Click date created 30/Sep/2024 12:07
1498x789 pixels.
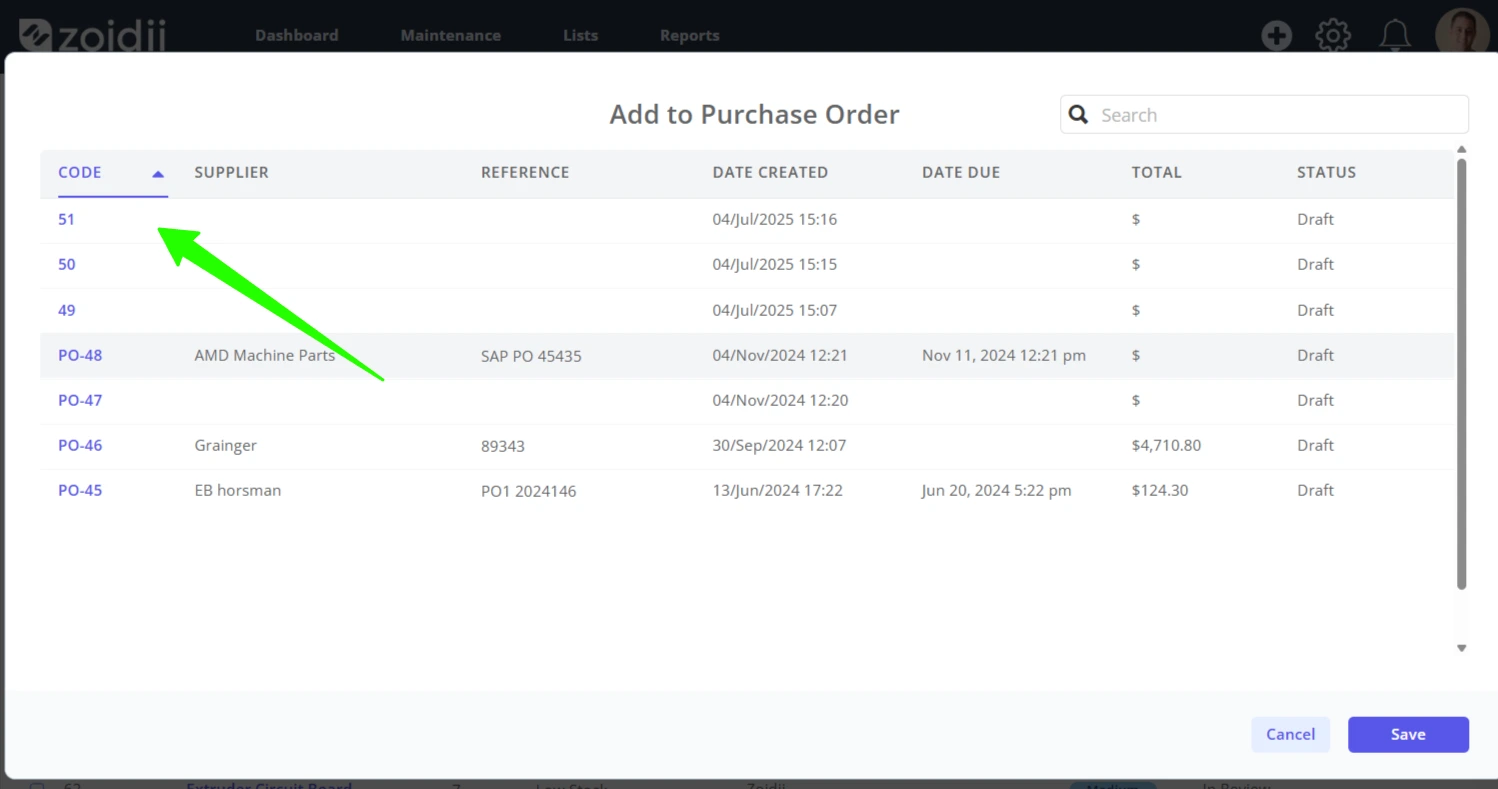(x=779, y=445)
